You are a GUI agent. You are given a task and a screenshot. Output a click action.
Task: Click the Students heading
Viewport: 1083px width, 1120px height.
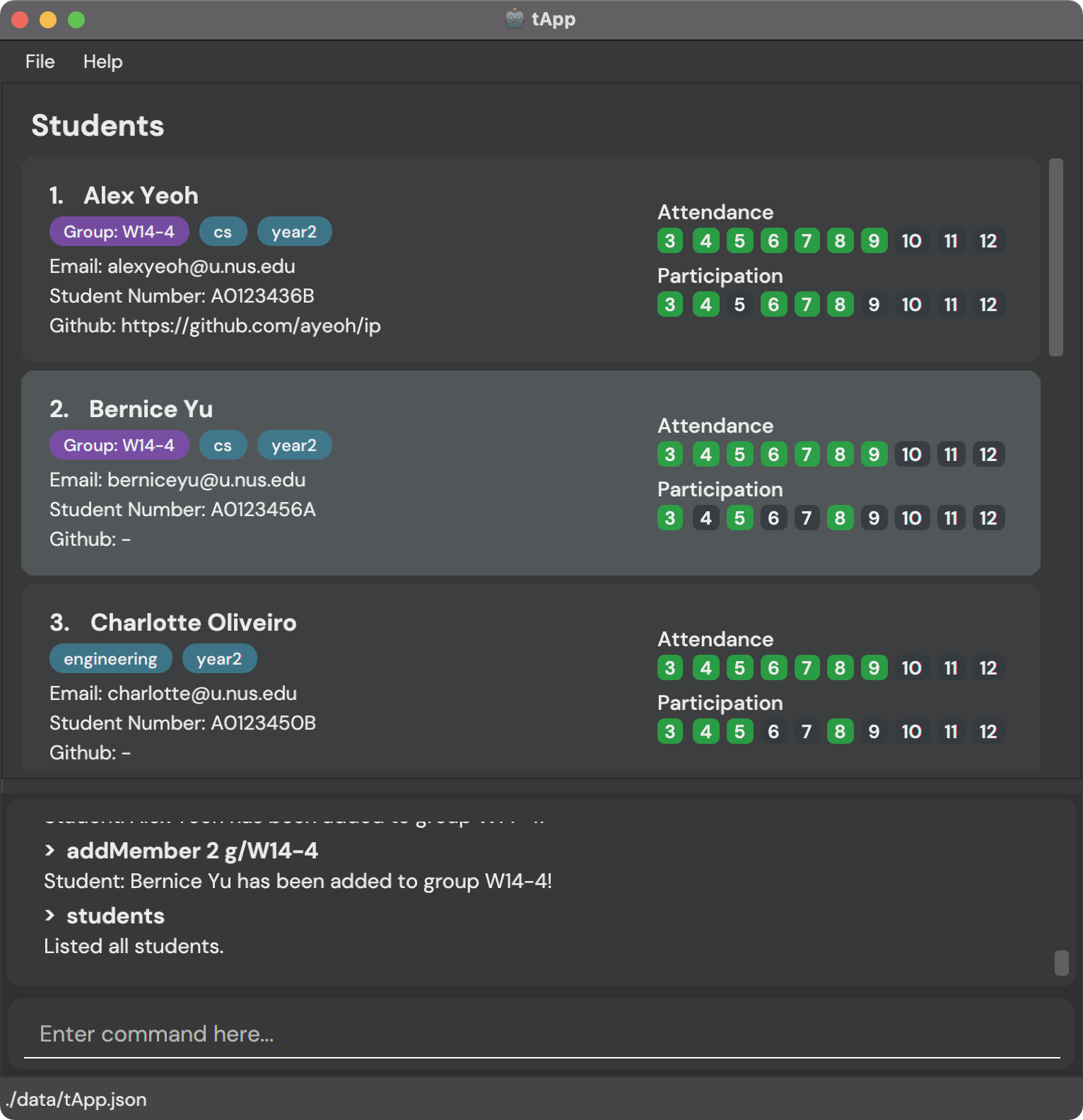coord(98,125)
